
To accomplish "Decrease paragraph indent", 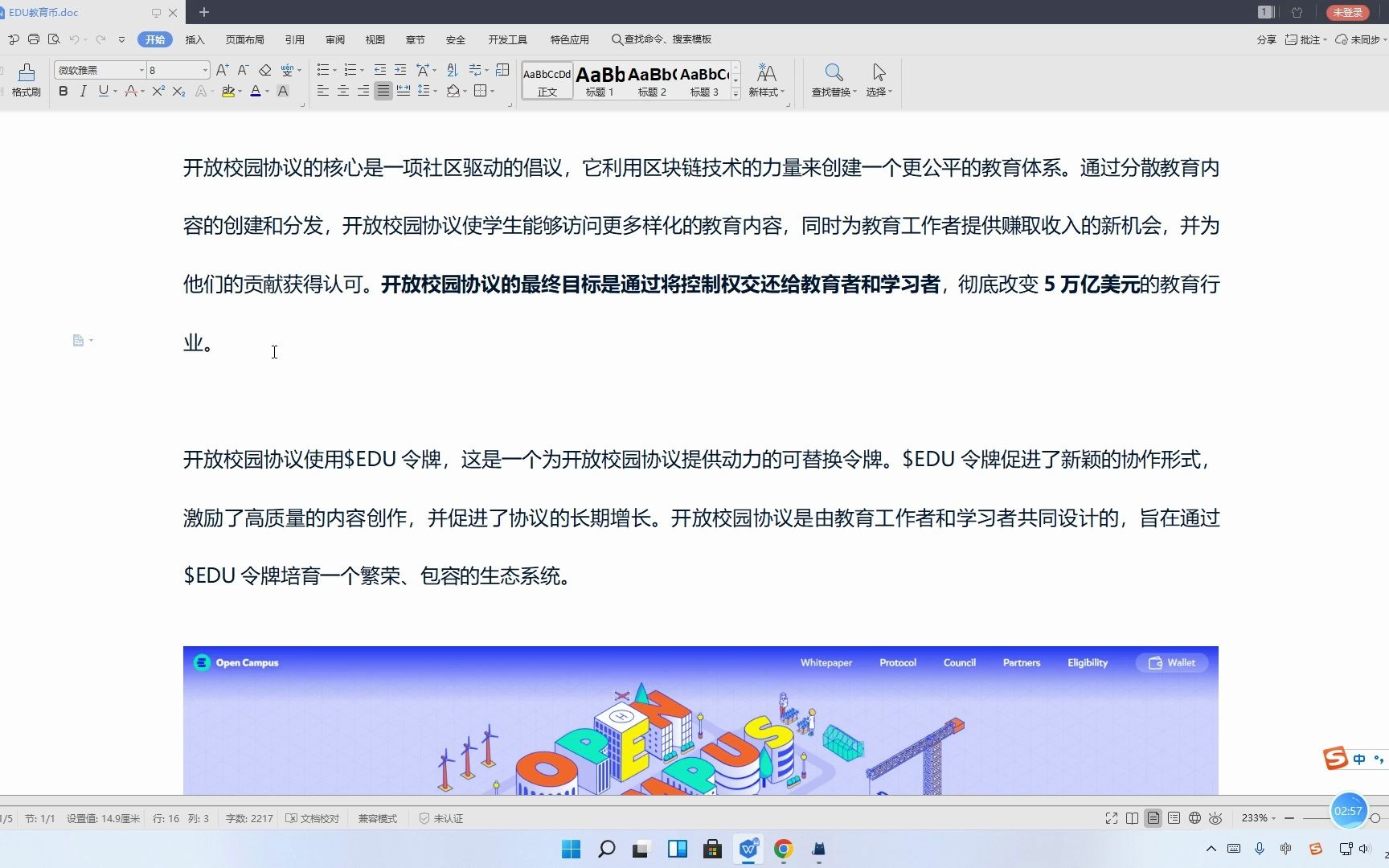I will tap(380, 70).
